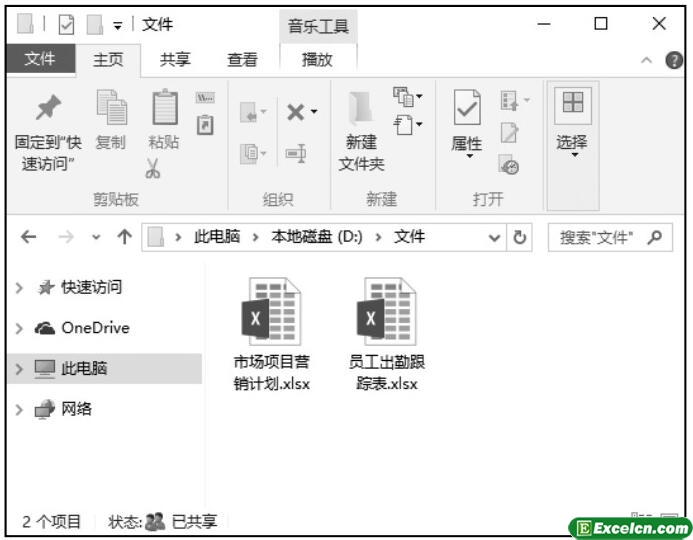Go up one folder level
This screenshot has width=693, height=540.
[x=125, y=237]
